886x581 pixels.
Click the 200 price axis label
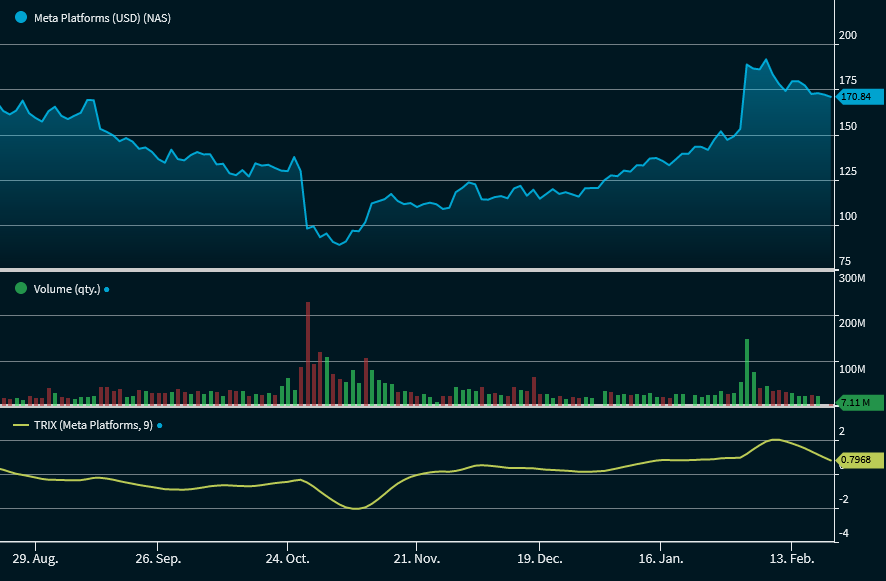coord(848,35)
